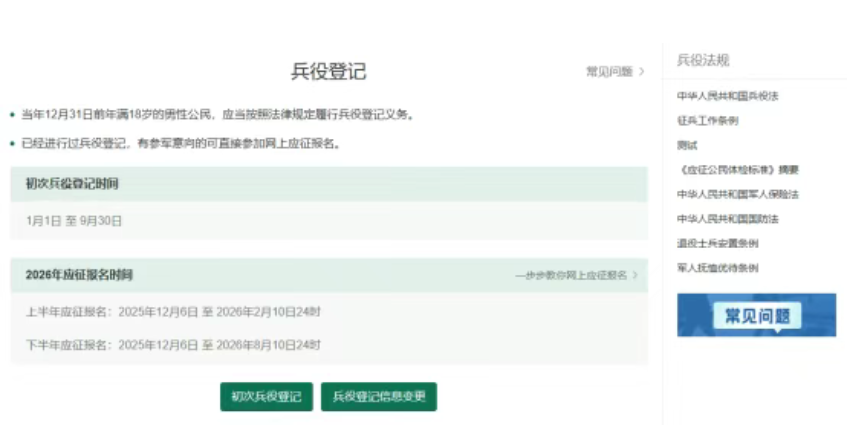Open 《应征公民体检标准》摘要 link
The image size is (851, 435).
coord(737,170)
